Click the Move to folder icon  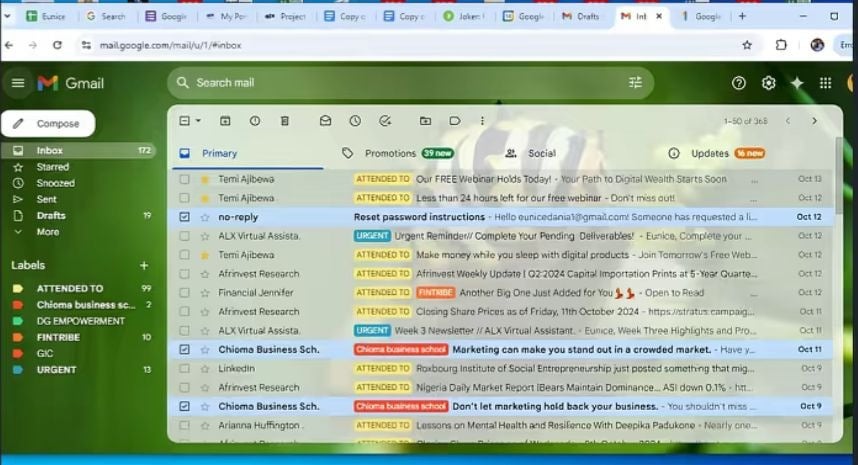tap(425, 121)
